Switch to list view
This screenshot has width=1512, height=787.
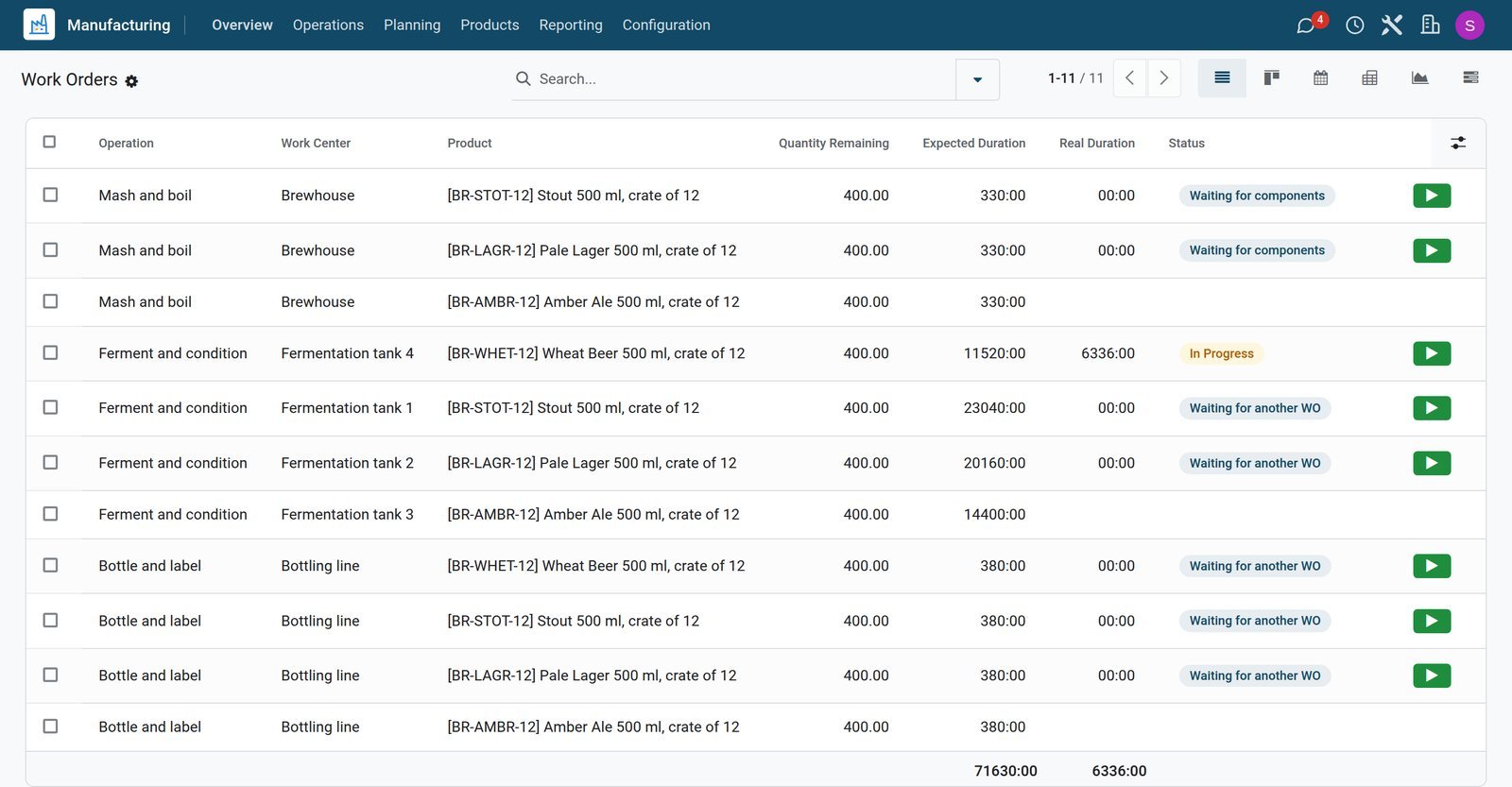click(1222, 78)
